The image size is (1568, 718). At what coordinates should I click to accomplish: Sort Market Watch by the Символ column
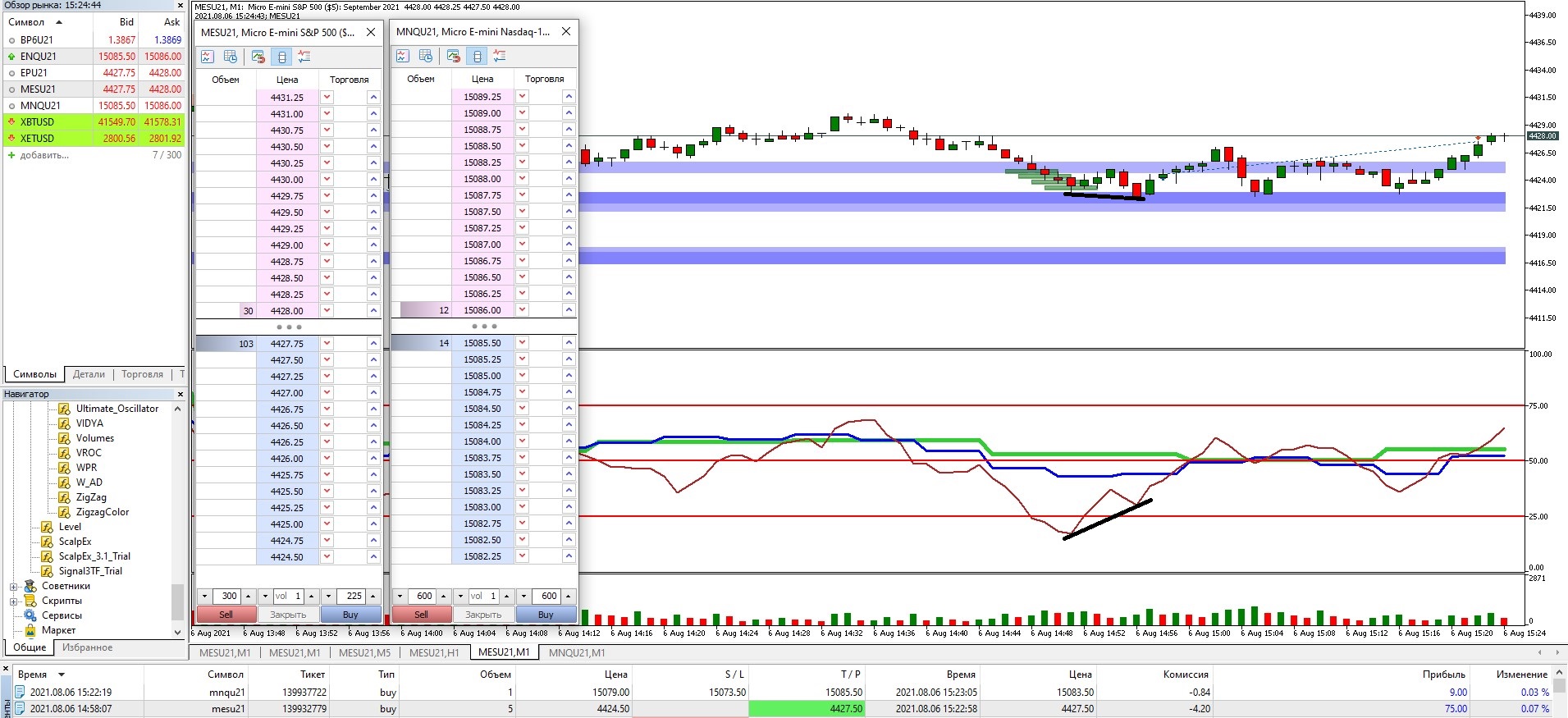tap(34, 22)
